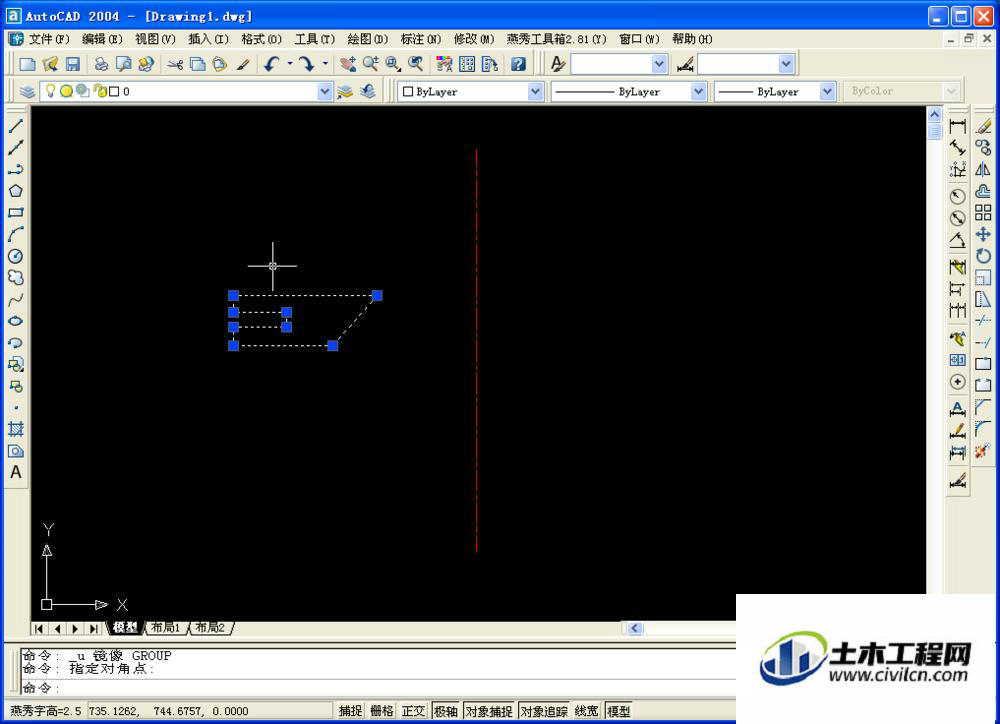Open the text style dropdown
This screenshot has width=1000, height=724.
coord(659,64)
